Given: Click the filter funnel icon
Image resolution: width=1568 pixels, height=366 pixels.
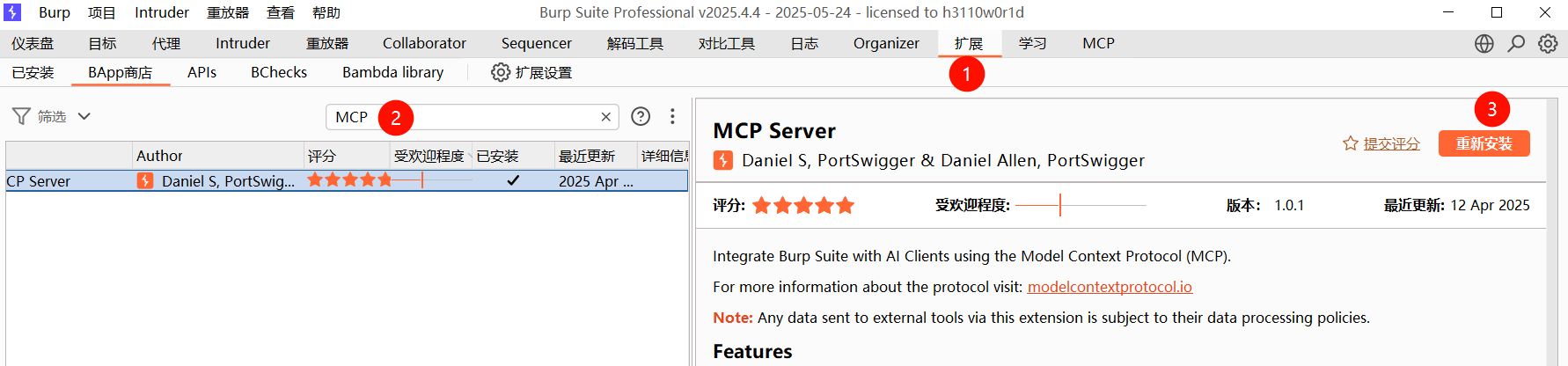Looking at the screenshot, I should pos(21,116).
